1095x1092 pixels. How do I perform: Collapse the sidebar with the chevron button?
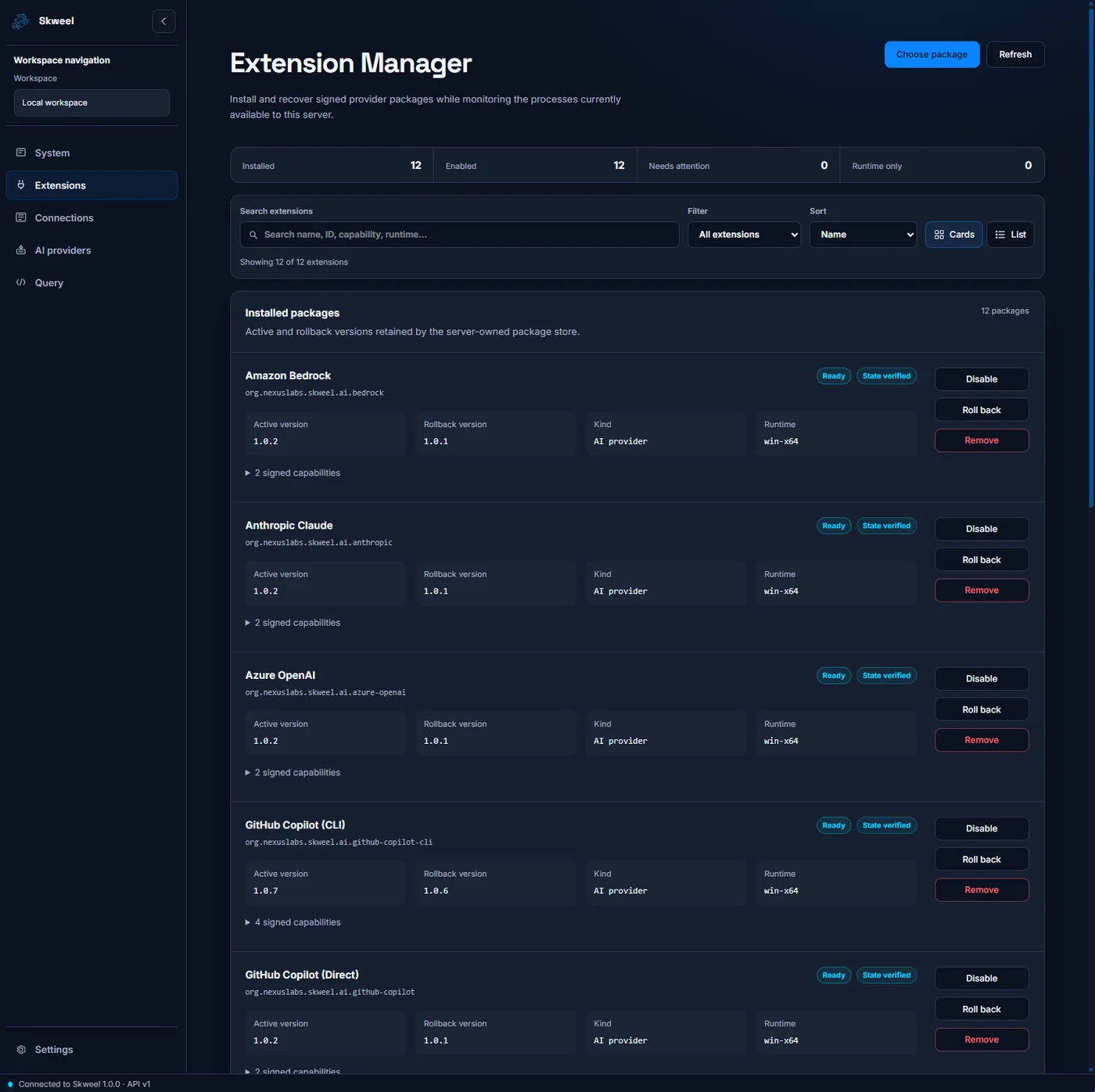pyautogui.click(x=163, y=21)
